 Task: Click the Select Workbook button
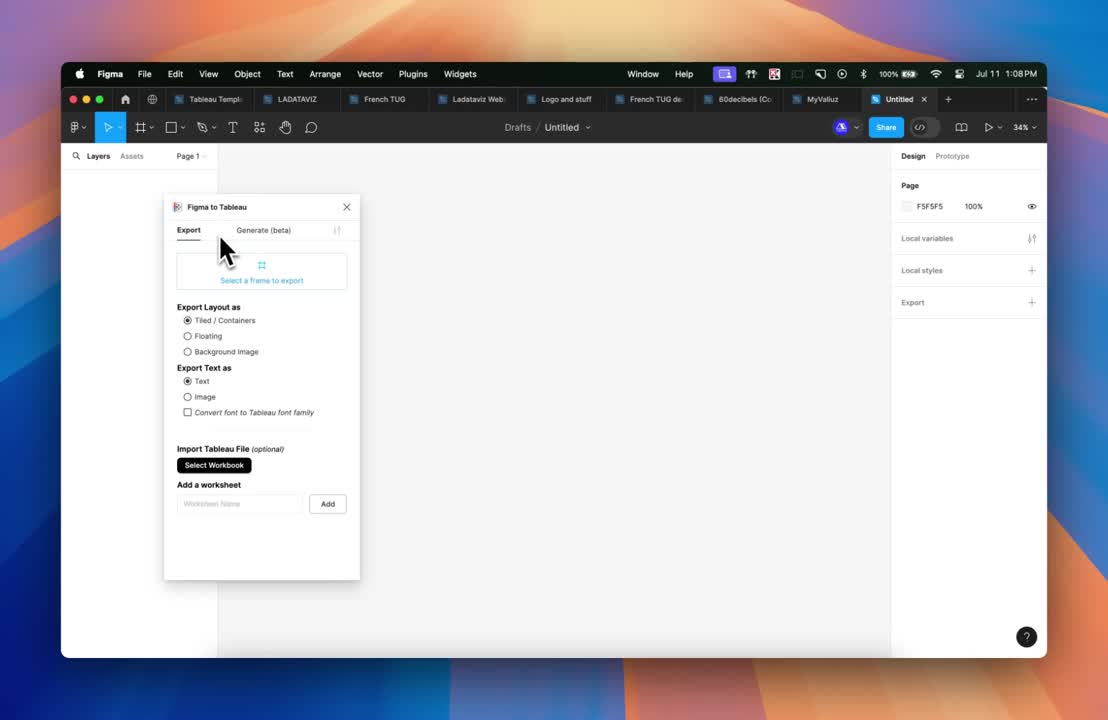tap(214, 466)
